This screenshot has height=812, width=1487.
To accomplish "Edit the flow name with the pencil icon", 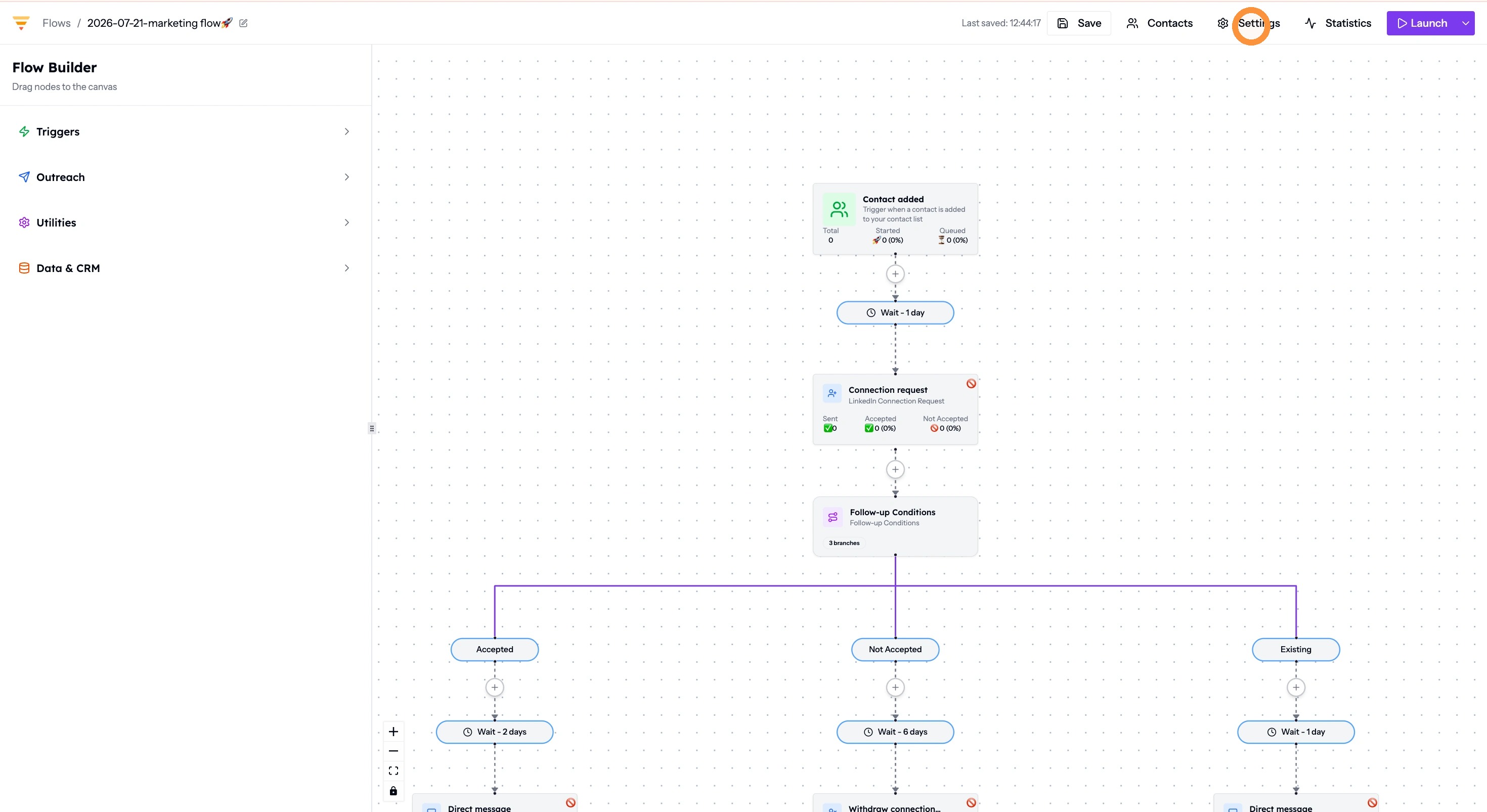I will pos(244,23).
